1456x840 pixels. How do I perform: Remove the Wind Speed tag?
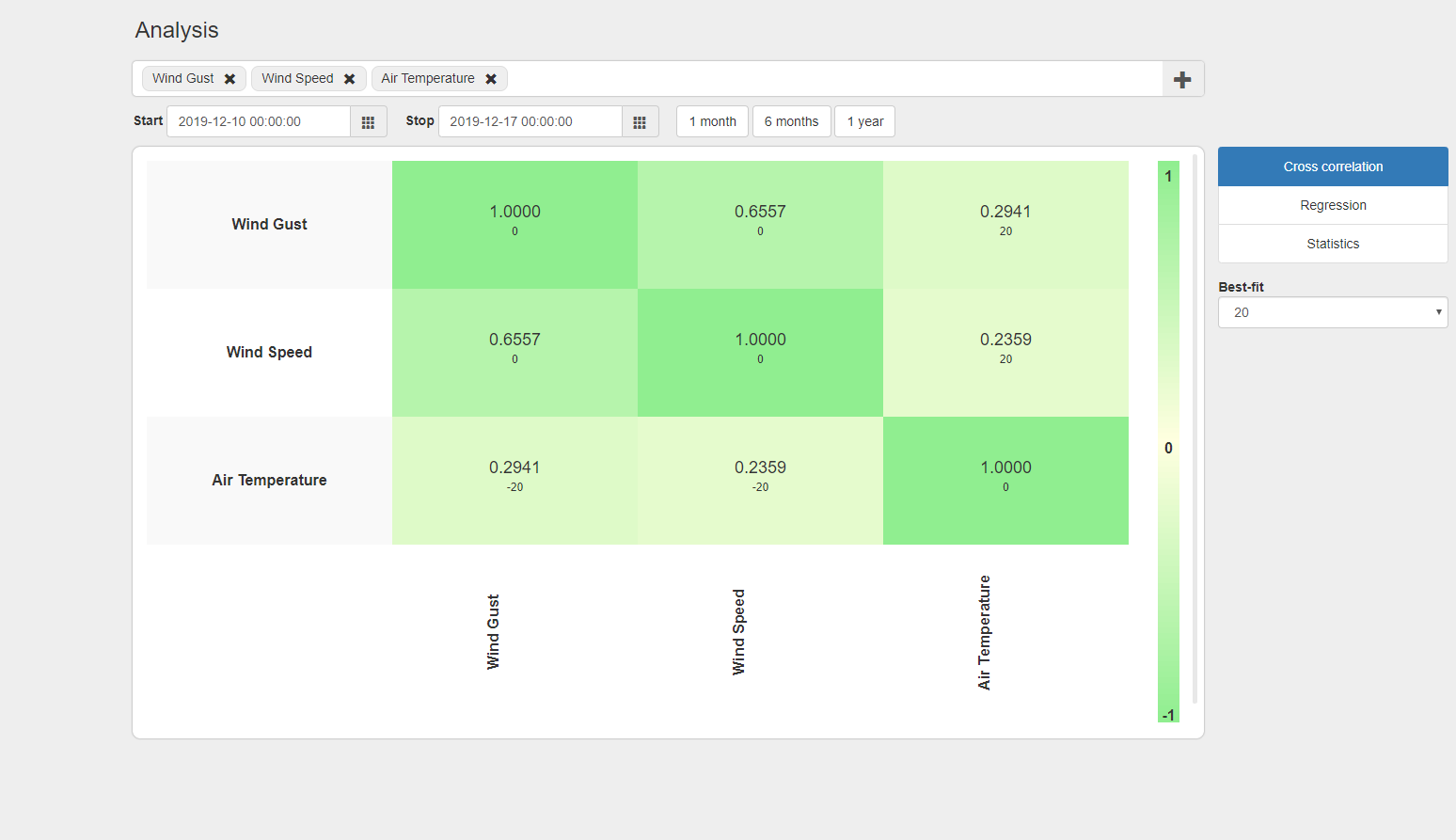click(x=349, y=79)
